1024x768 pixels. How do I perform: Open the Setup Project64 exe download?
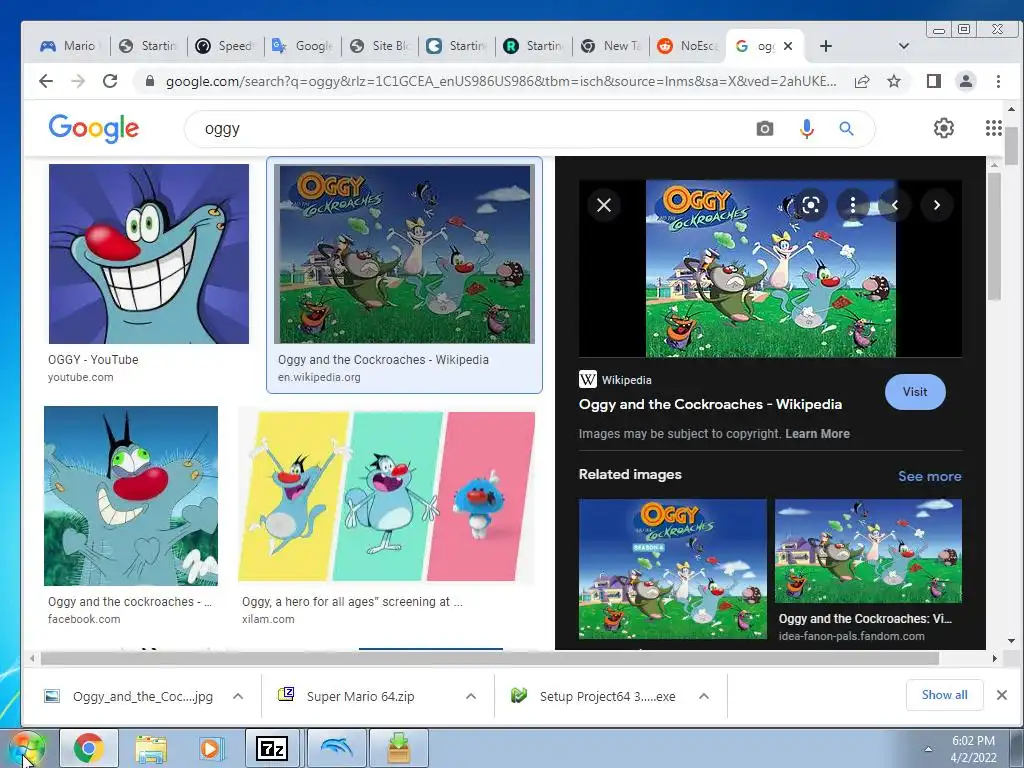(598, 696)
